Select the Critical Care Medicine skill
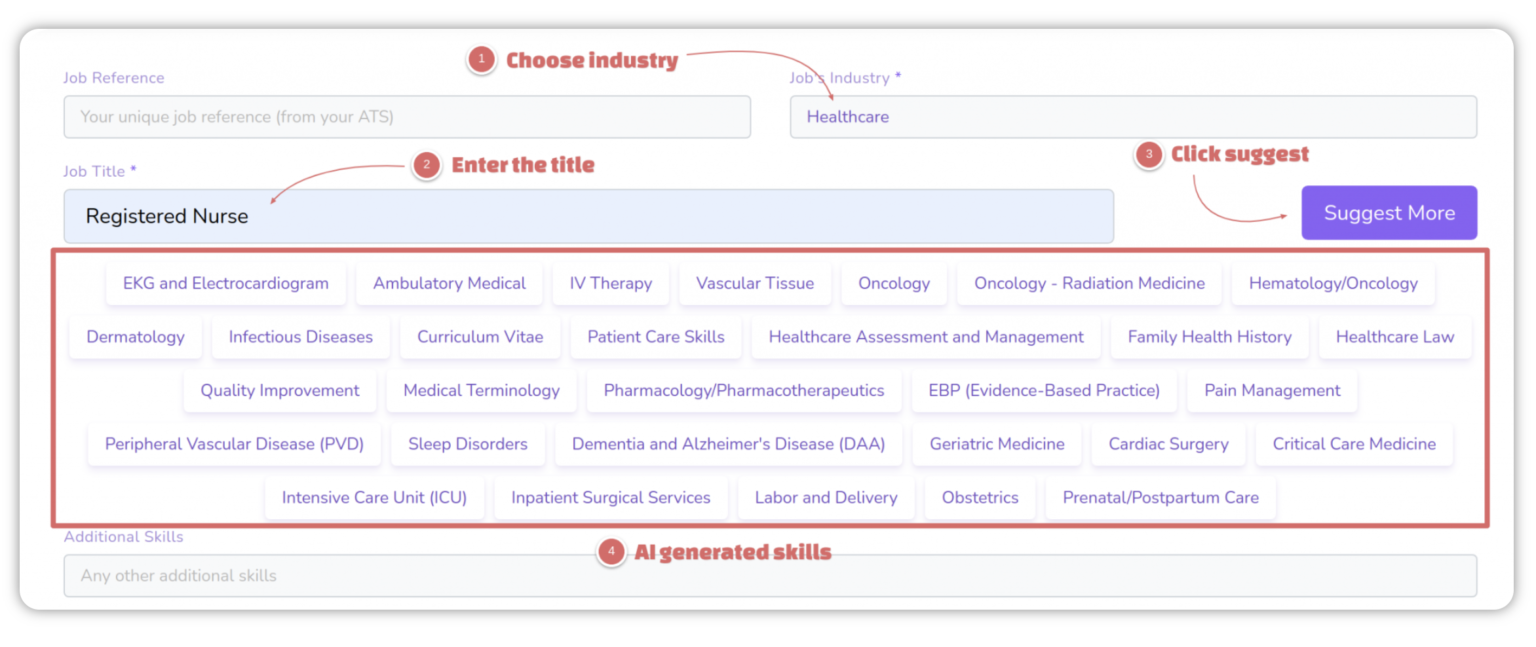This screenshot has height=647, width=1536. [x=1354, y=444]
